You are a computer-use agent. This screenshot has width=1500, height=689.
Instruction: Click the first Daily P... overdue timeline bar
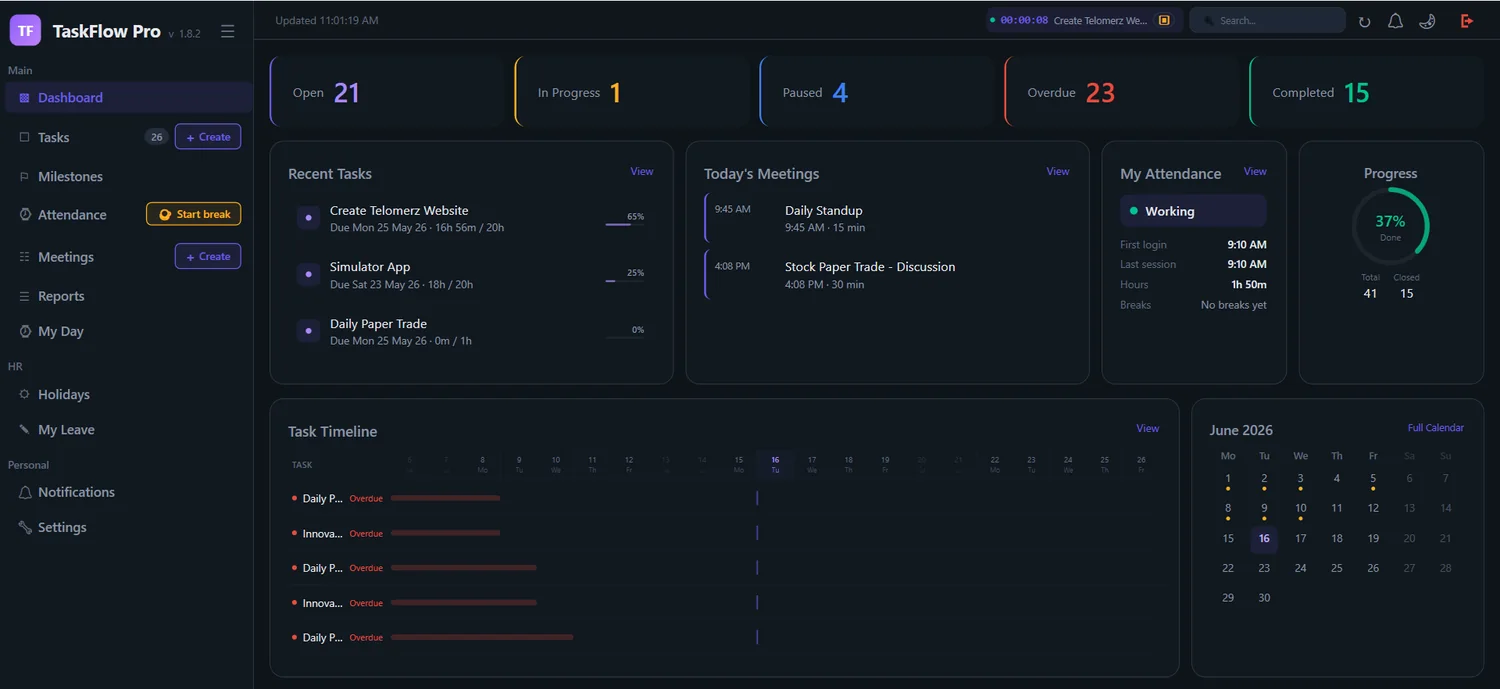pos(445,498)
